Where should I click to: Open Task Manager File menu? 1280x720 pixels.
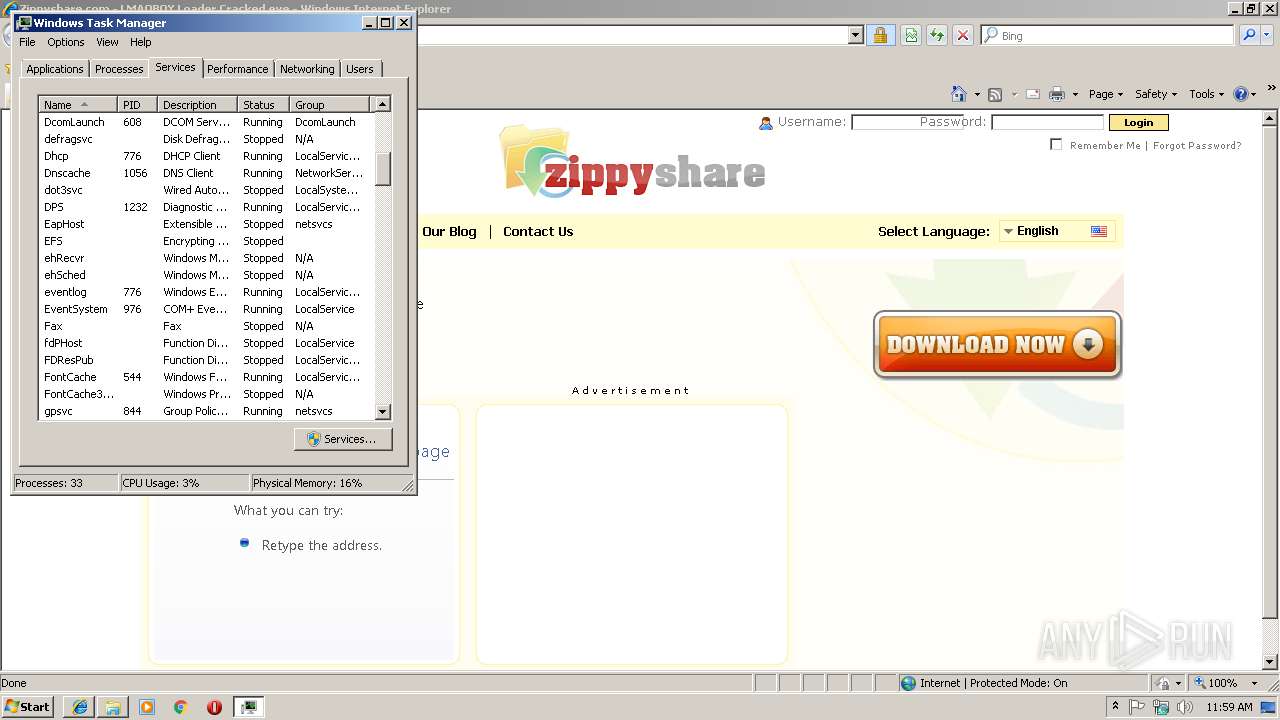pos(27,42)
